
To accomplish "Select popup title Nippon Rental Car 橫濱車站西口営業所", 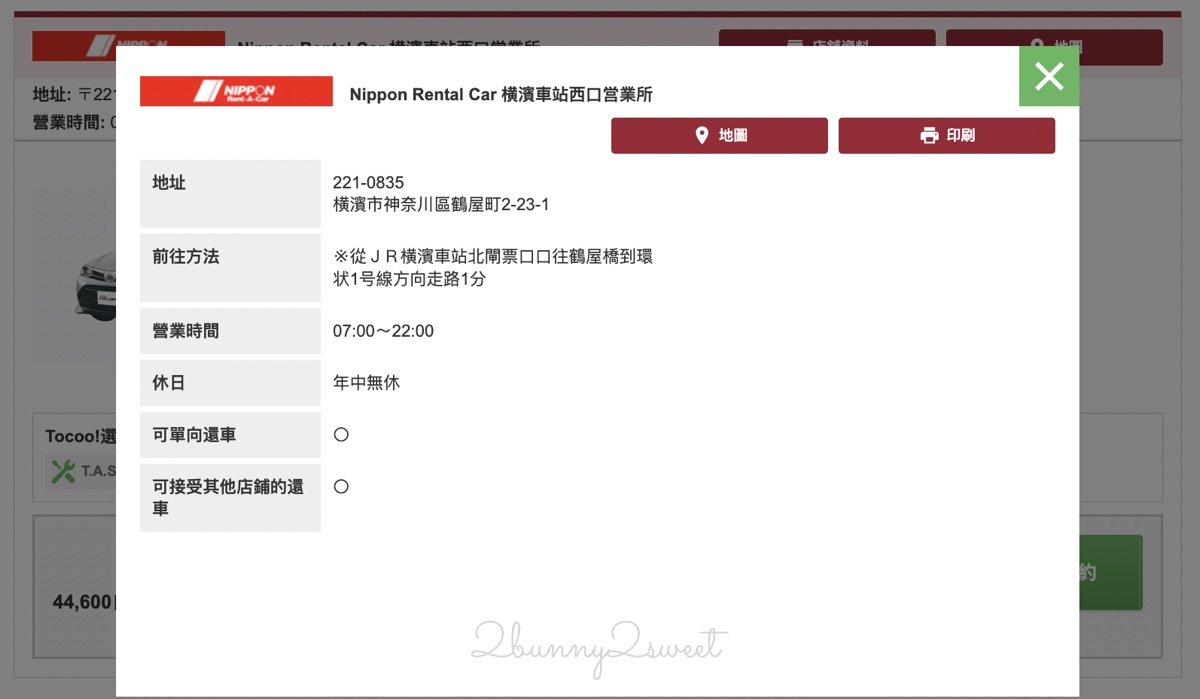I will pos(501,95).
